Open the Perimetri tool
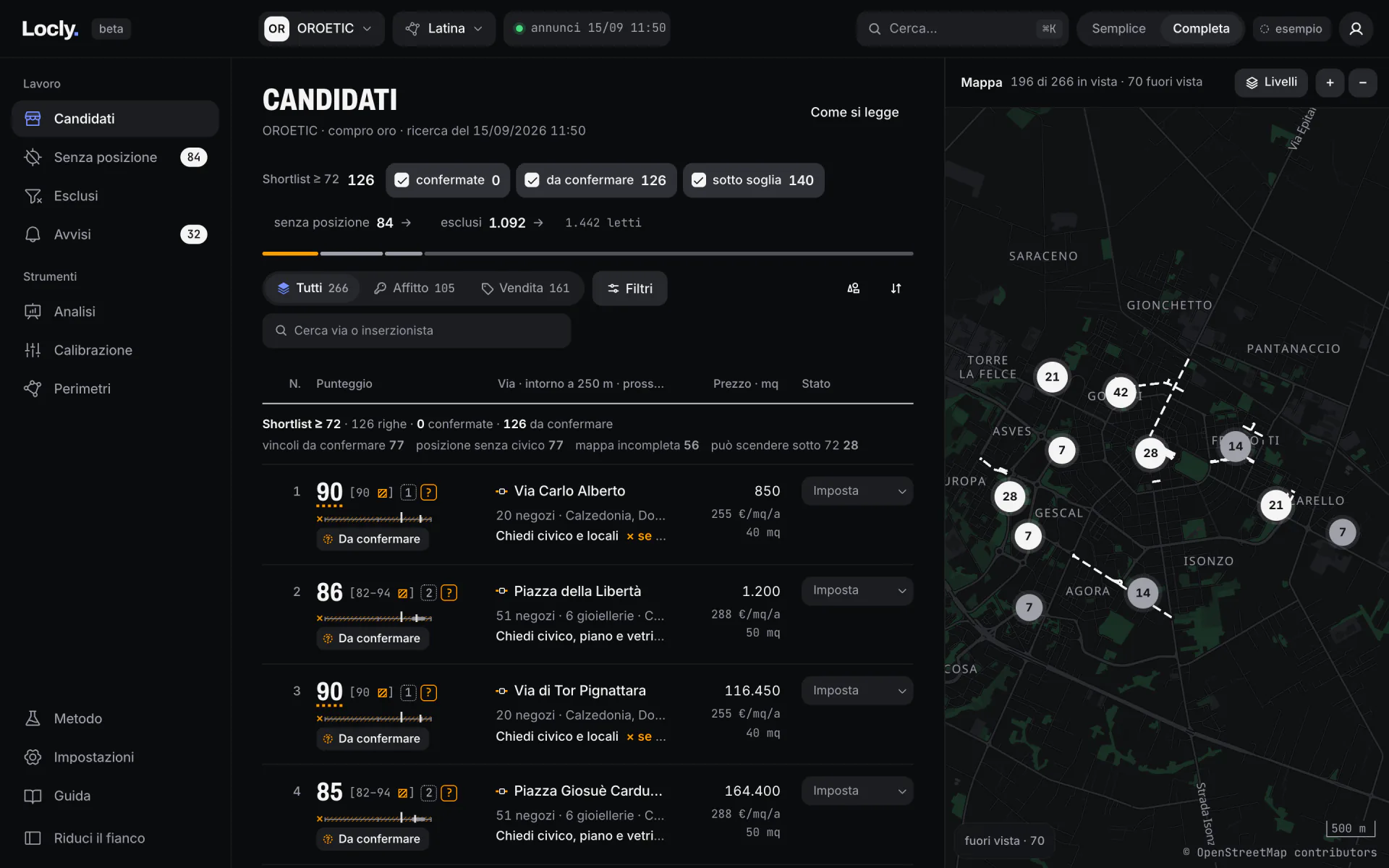This screenshot has width=1389, height=868. pyautogui.click(x=115, y=388)
